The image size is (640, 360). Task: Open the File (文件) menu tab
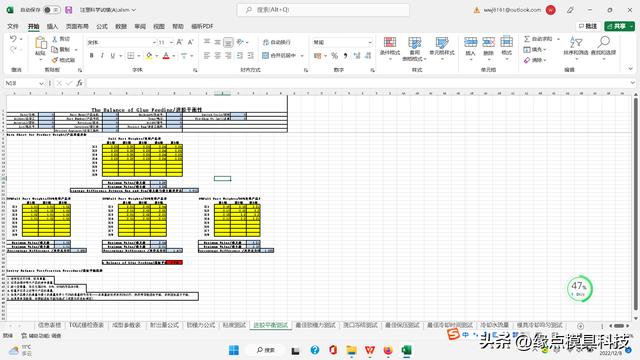(13, 26)
